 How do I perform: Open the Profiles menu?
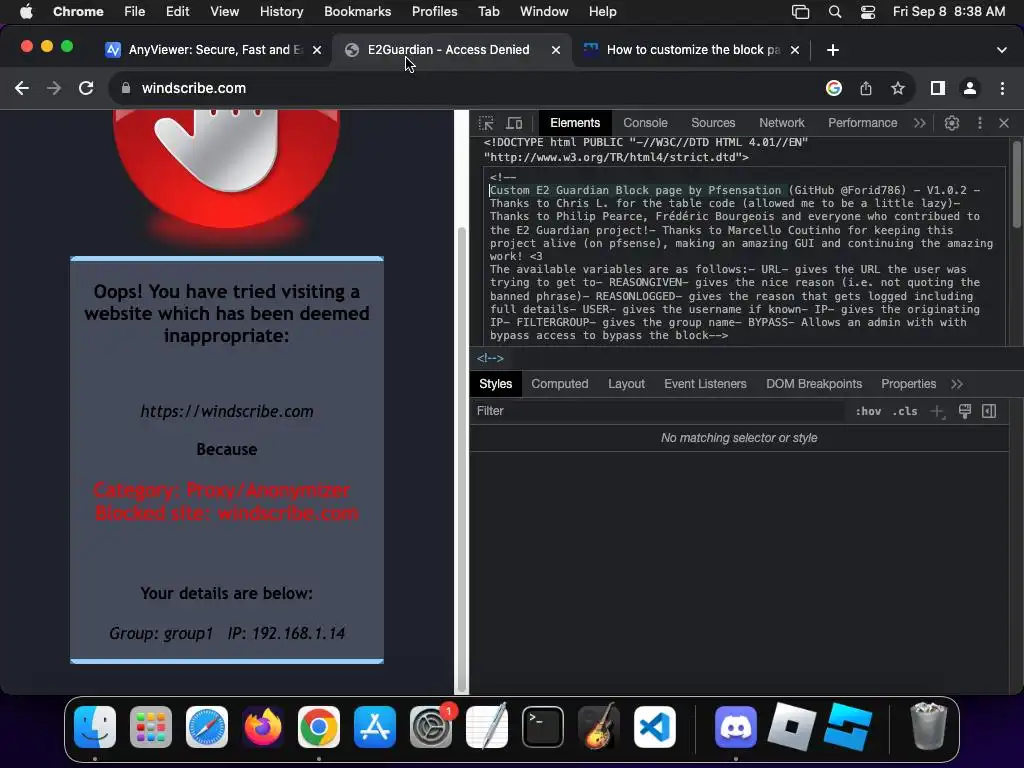434,12
